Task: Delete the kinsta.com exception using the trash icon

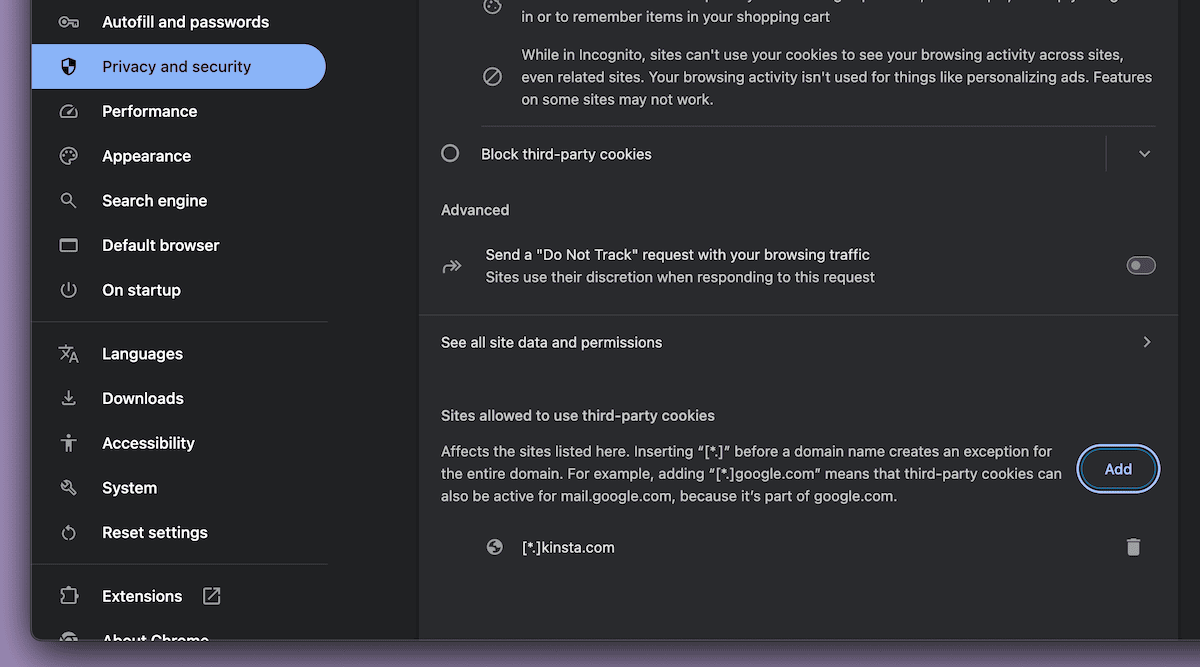Action: click(1133, 547)
